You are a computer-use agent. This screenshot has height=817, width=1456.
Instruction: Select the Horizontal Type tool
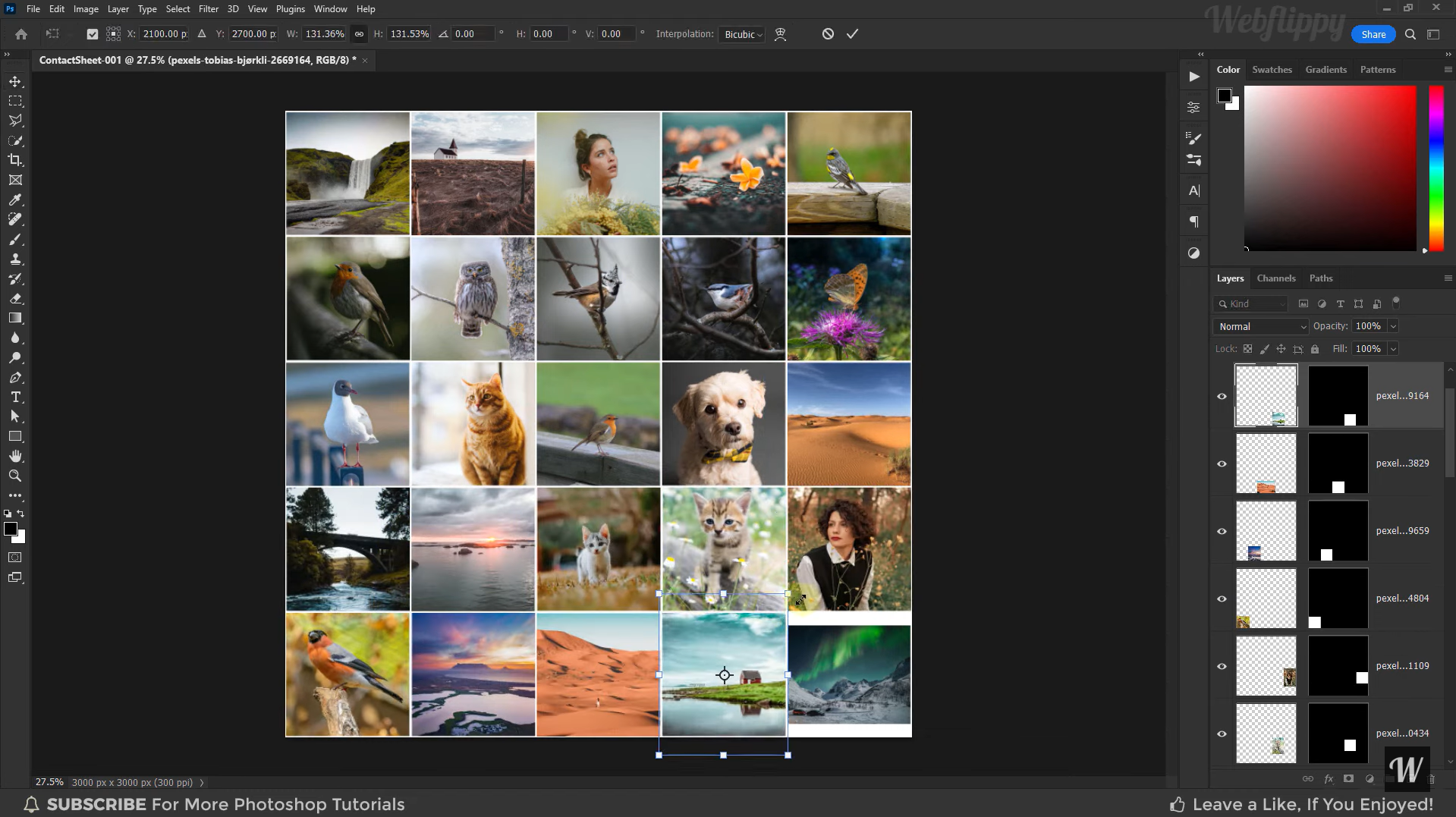[x=15, y=397]
